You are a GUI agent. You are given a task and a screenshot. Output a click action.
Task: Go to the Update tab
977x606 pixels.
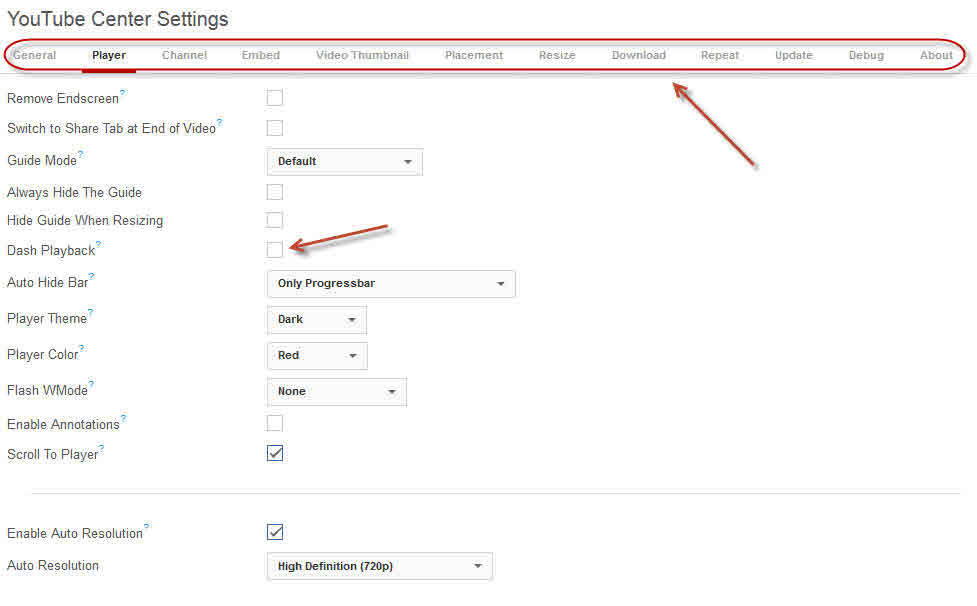[x=794, y=55]
